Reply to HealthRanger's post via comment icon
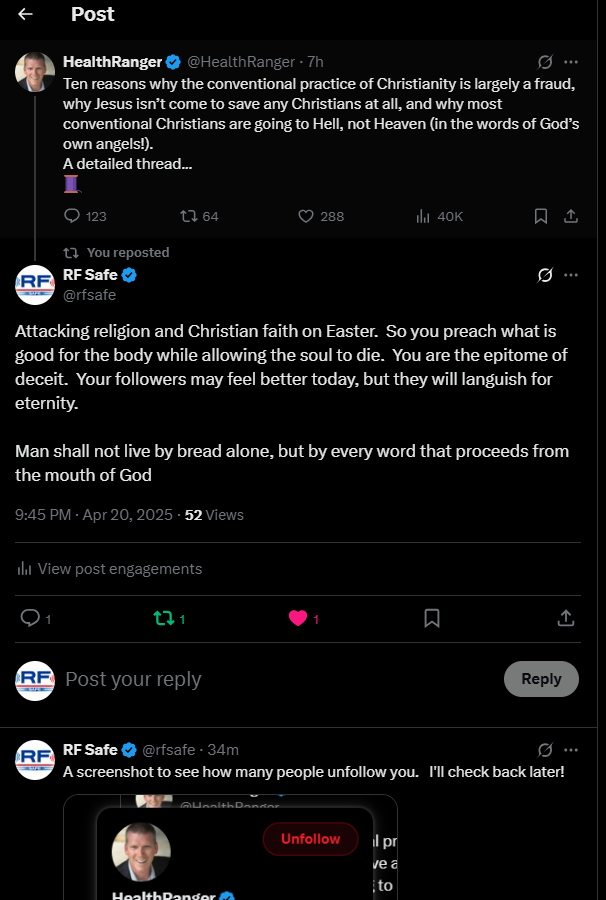 tap(72, 216)
